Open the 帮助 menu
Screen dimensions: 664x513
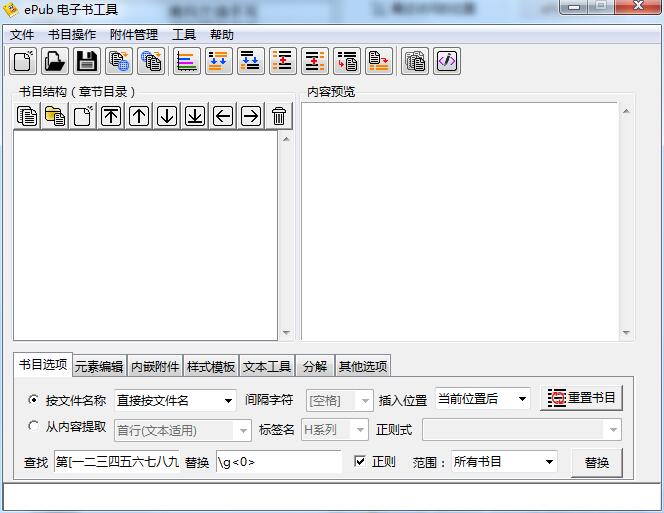[x=222, y=34]
